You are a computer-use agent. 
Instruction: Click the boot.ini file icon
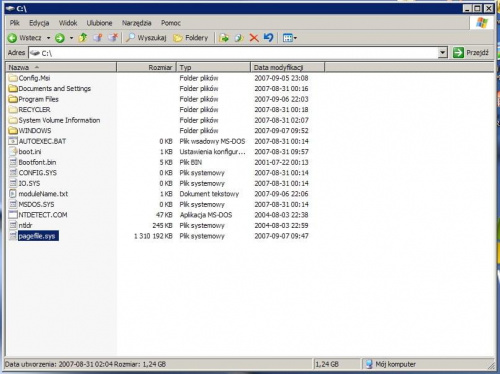[x=13, y=152]
